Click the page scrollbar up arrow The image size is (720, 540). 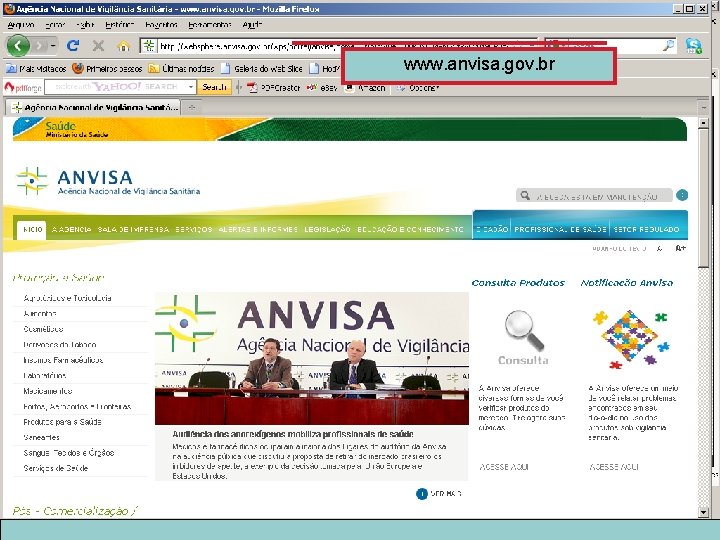click(703, 124)
